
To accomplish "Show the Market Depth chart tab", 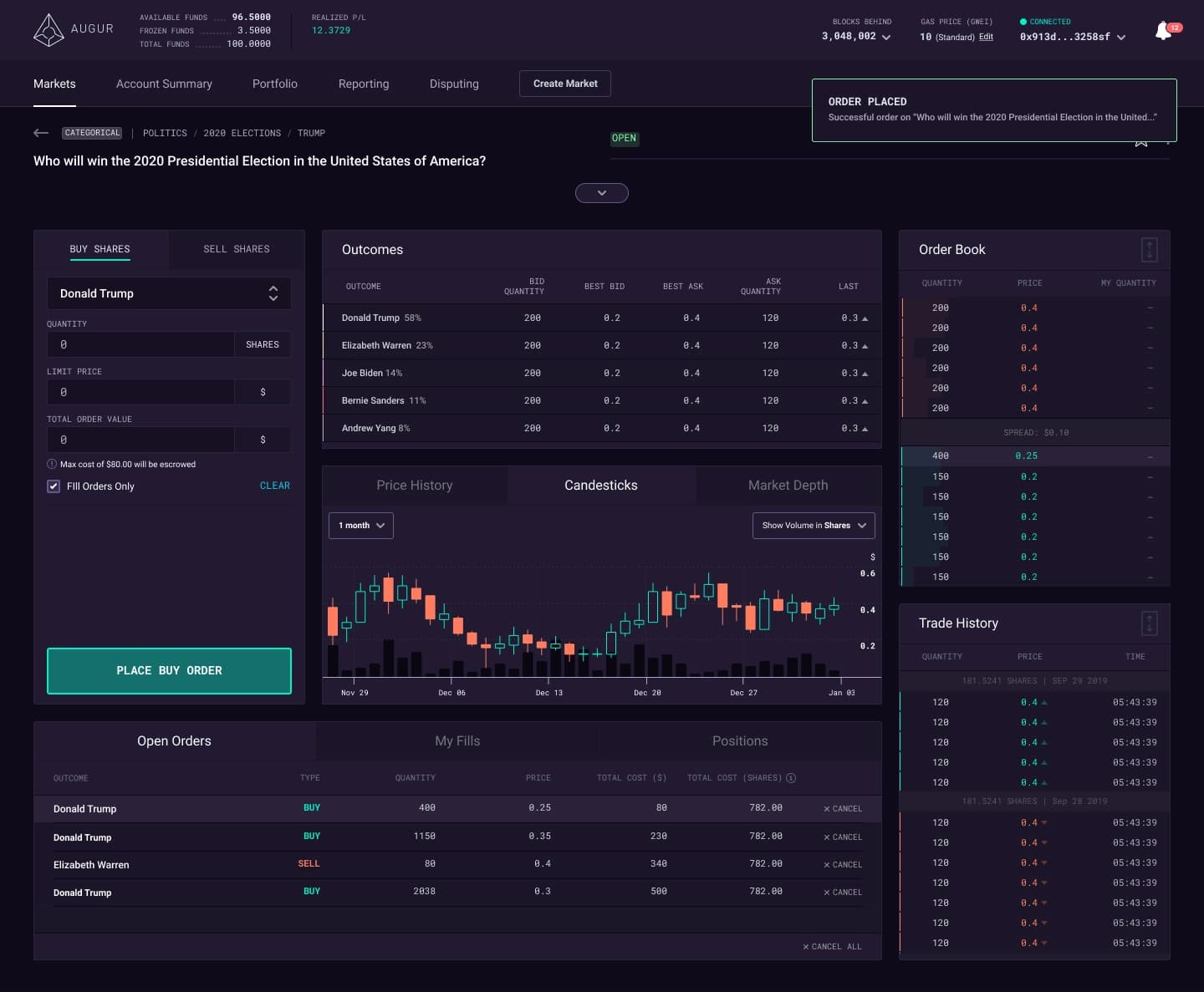I will pos(788,486).
